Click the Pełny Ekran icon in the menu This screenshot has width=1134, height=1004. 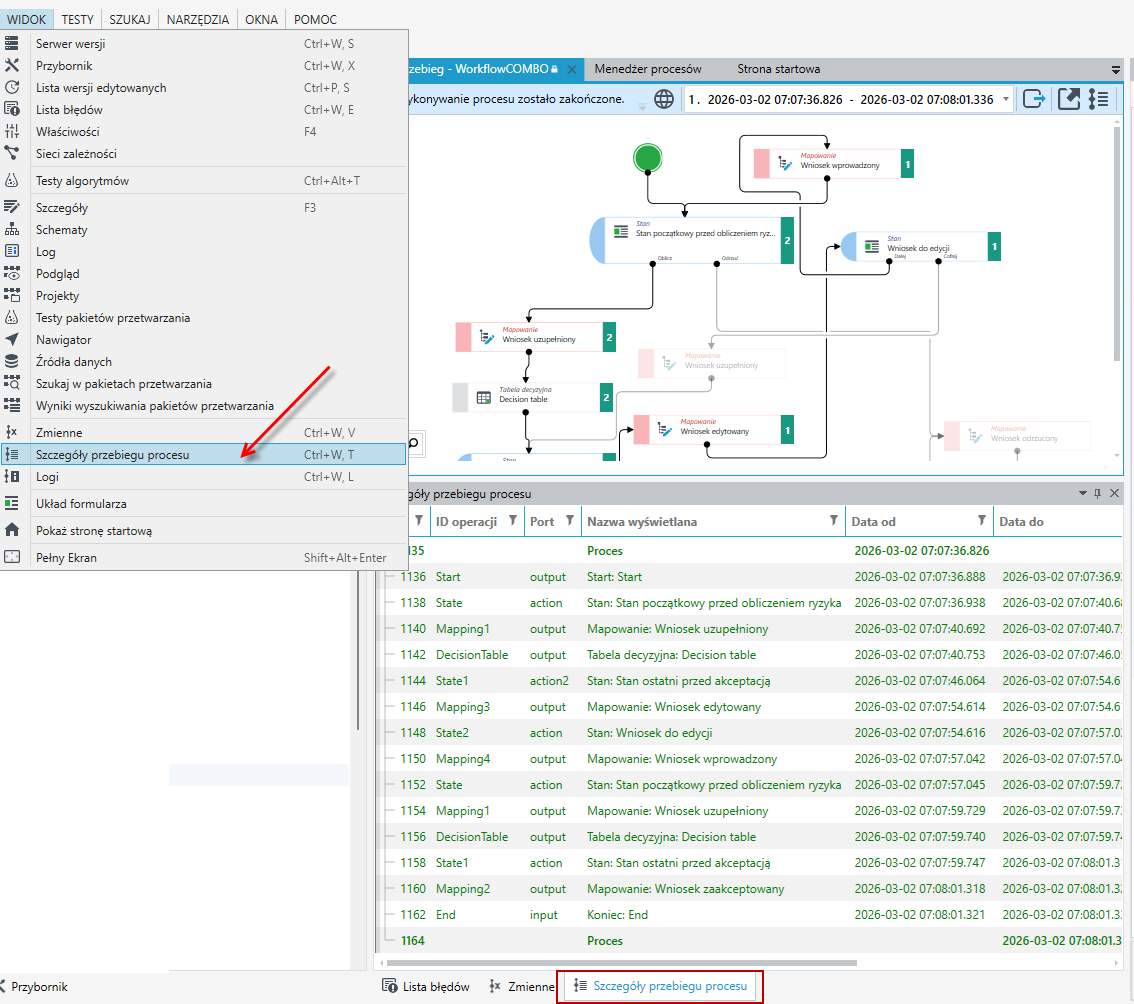point(12,557)
